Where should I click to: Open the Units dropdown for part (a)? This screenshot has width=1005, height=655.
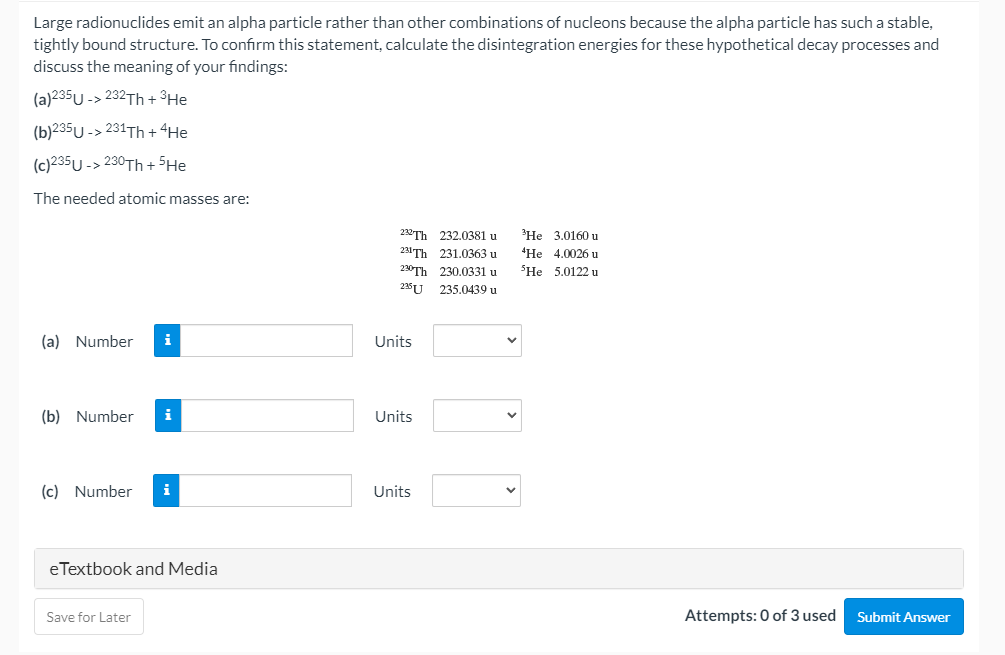(x=477, y=341)
